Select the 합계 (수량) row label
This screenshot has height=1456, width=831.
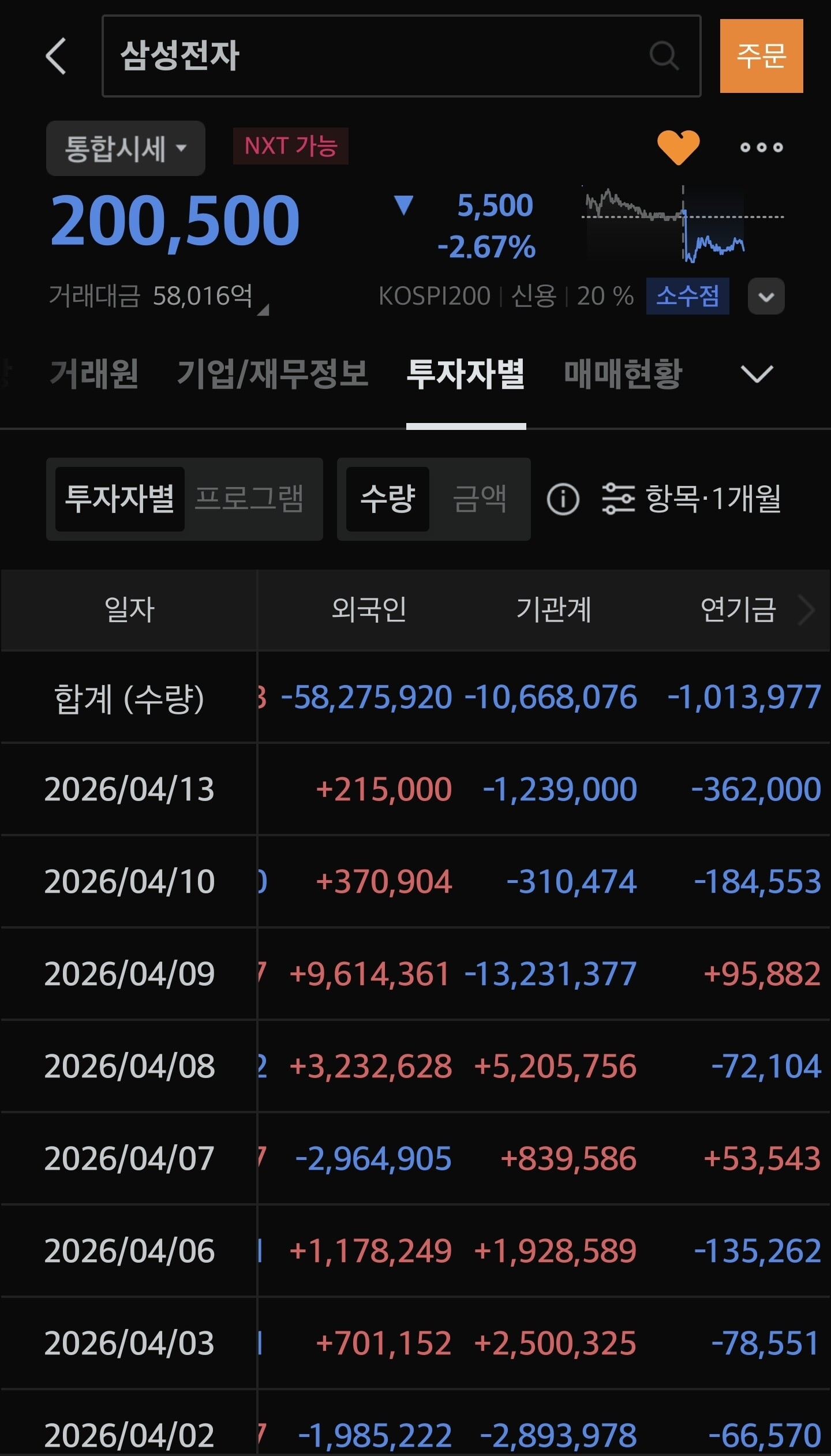129,698
